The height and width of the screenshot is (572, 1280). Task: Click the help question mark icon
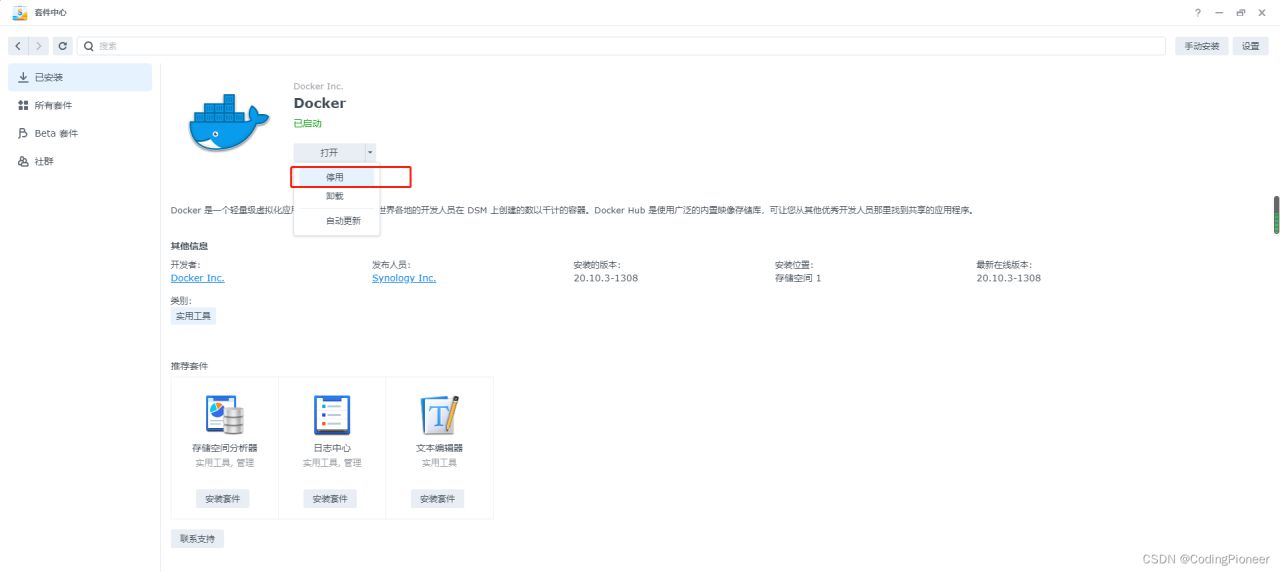[x=1198, y=12]
